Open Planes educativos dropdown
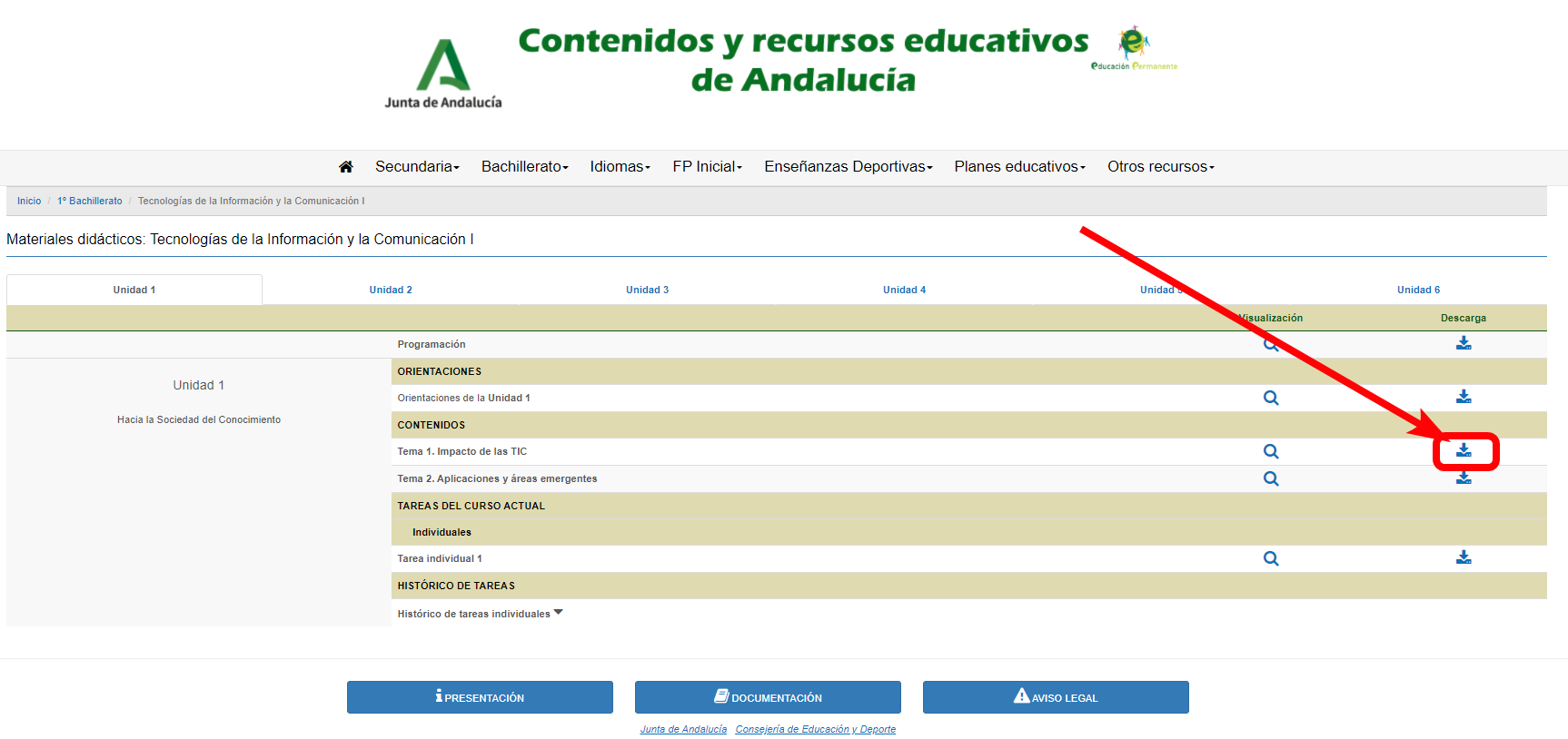Image resolution: width=1568 pixels, height=739 pixels. pos(1020,167)
